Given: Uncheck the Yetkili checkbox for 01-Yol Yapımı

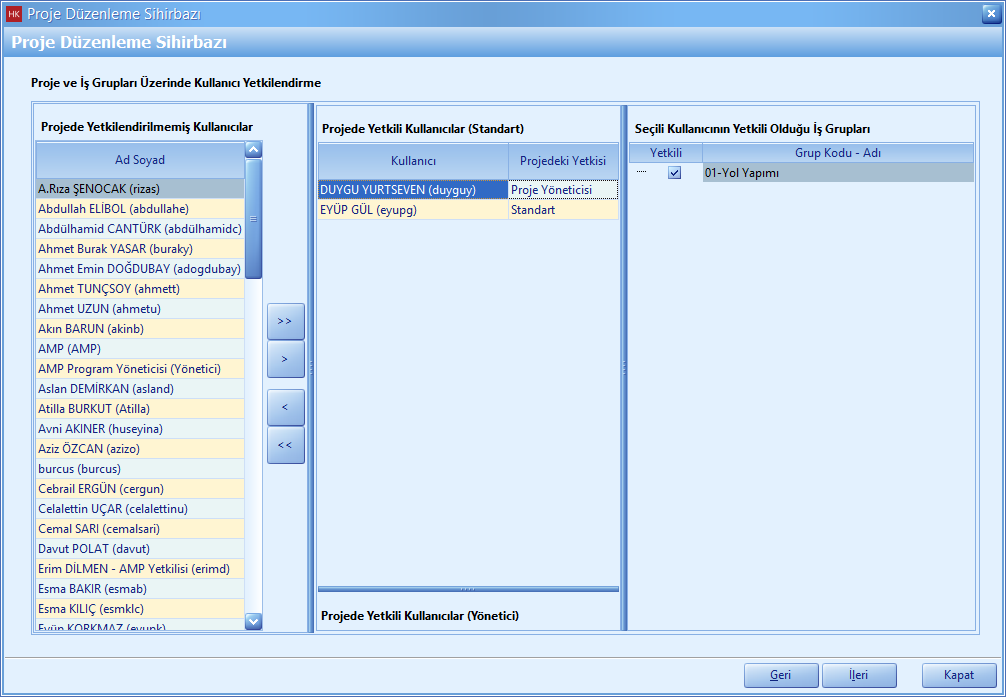Looking at the screenshot, I should tap(675, 173).
